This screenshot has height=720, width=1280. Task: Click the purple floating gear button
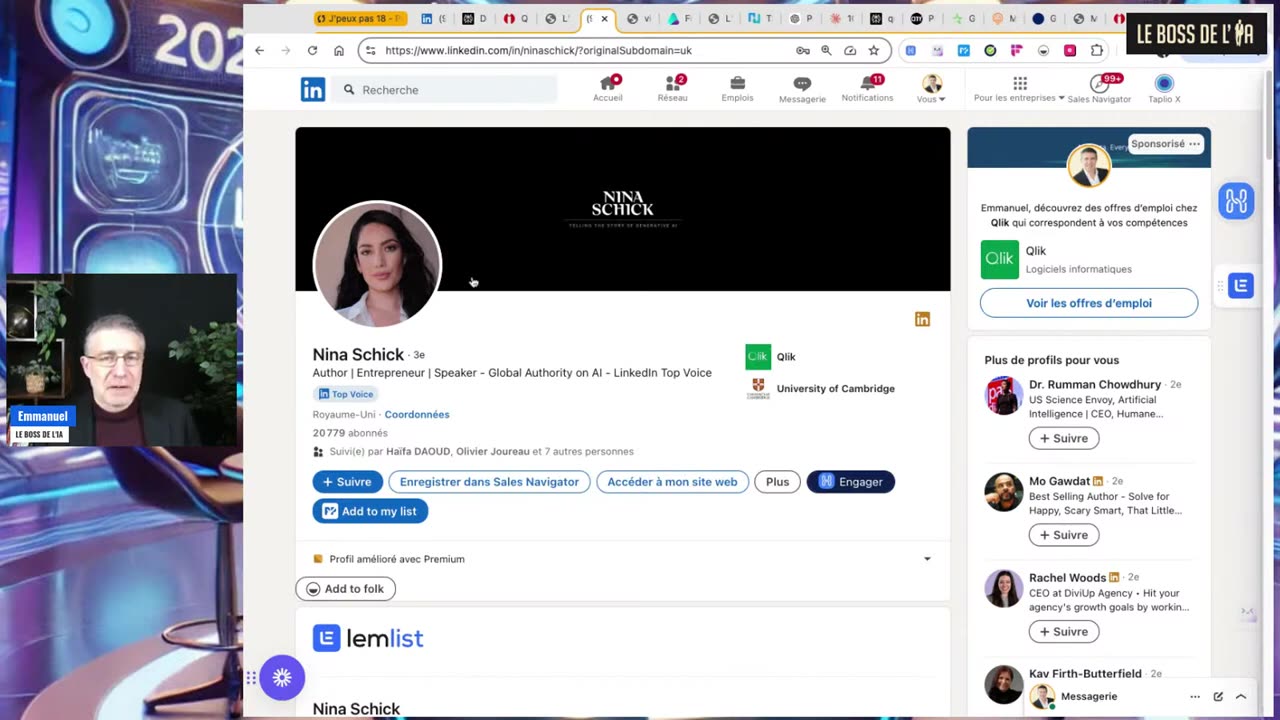tap(282, 678)
